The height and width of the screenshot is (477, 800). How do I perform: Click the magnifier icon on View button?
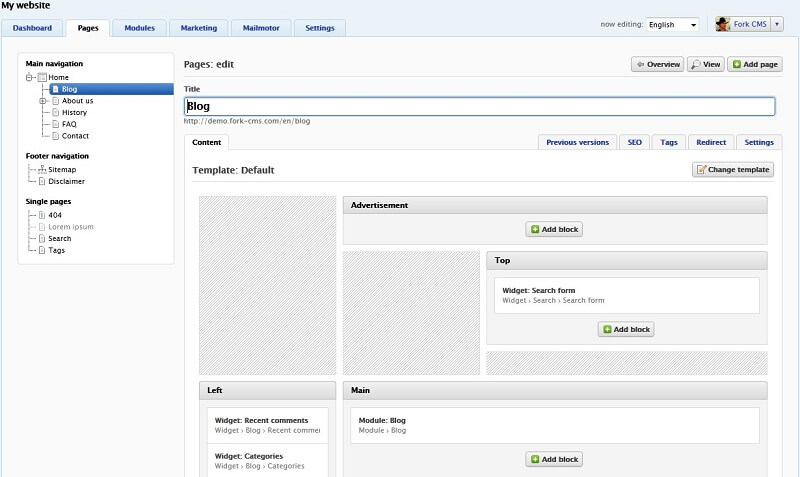[695, 64]
